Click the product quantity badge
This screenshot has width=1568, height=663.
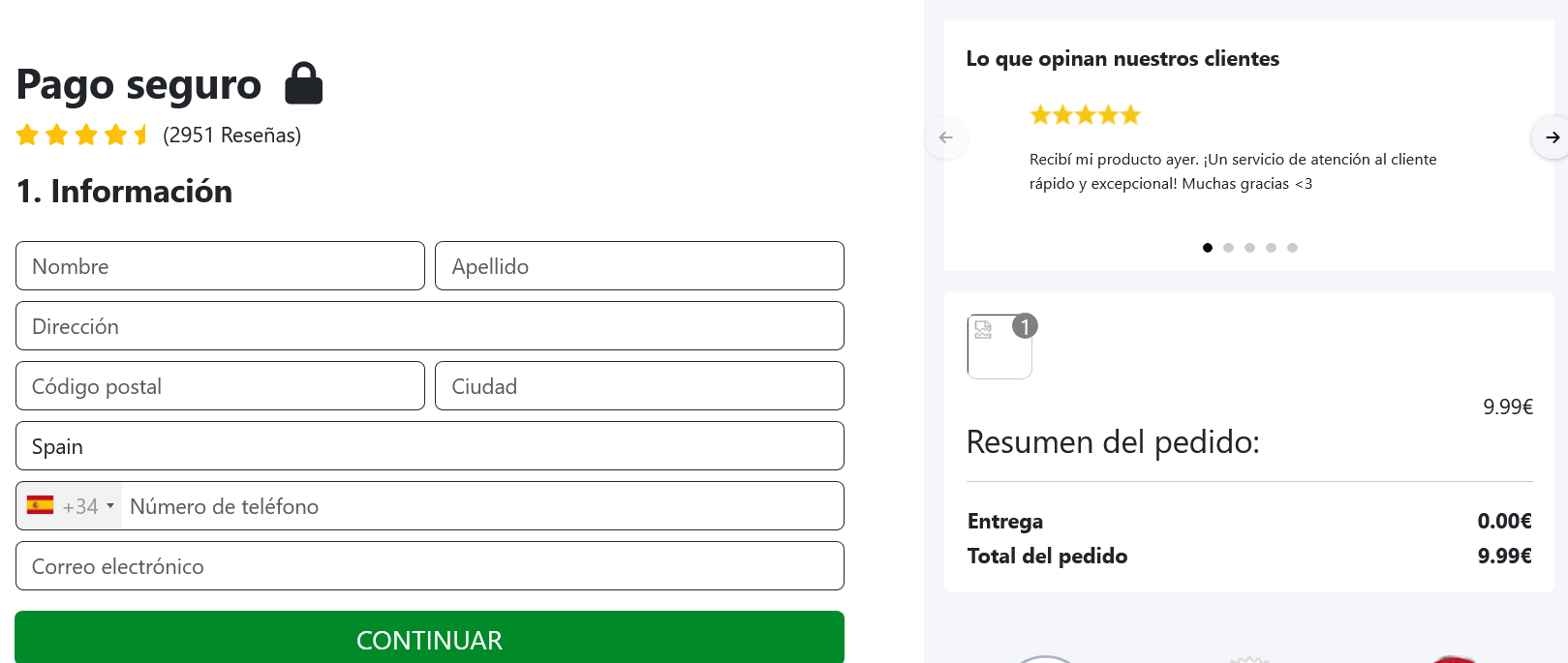click(x=1025, y=327)
